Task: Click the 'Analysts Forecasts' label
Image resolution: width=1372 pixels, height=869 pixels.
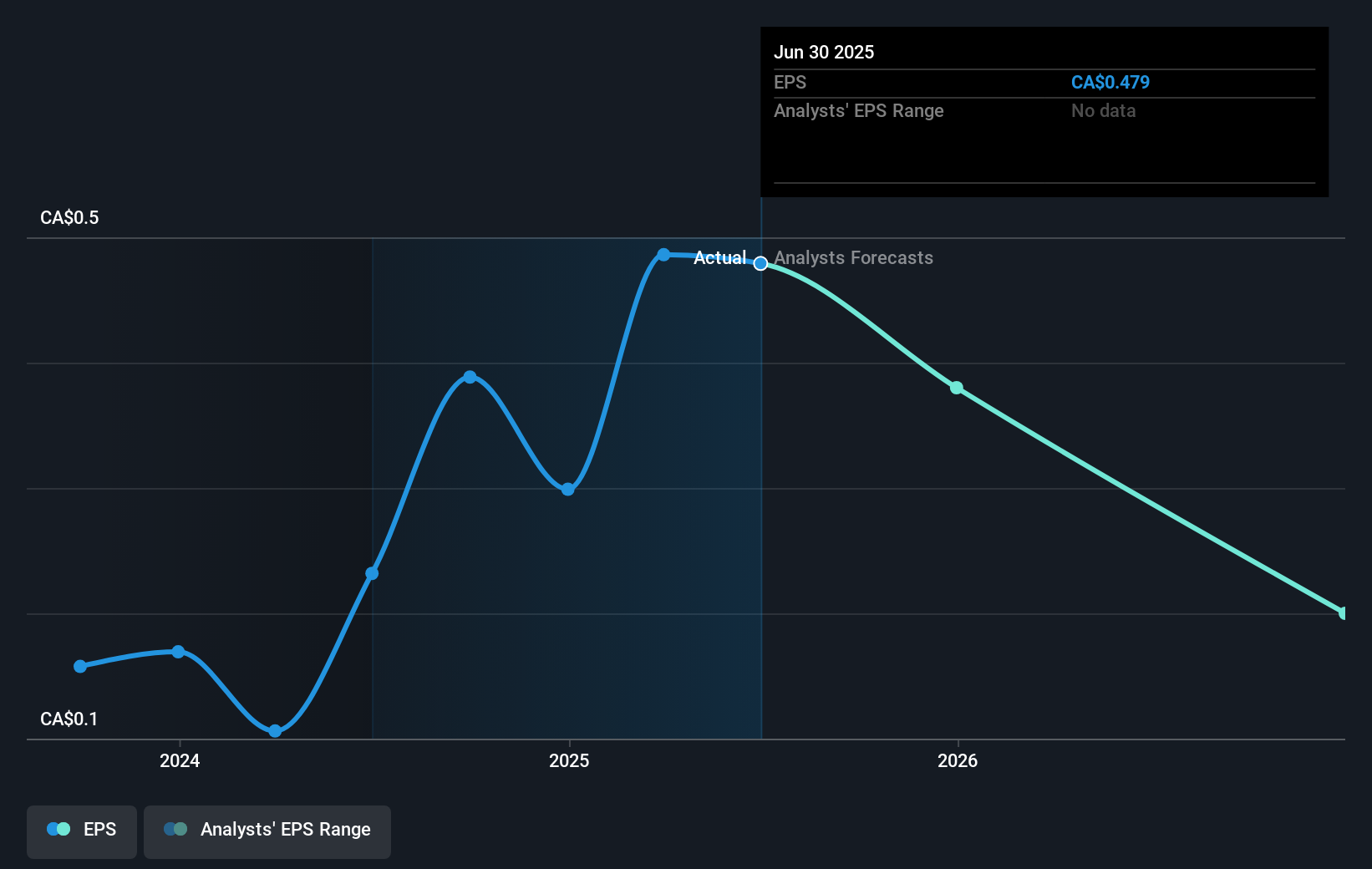Action: 853,258
